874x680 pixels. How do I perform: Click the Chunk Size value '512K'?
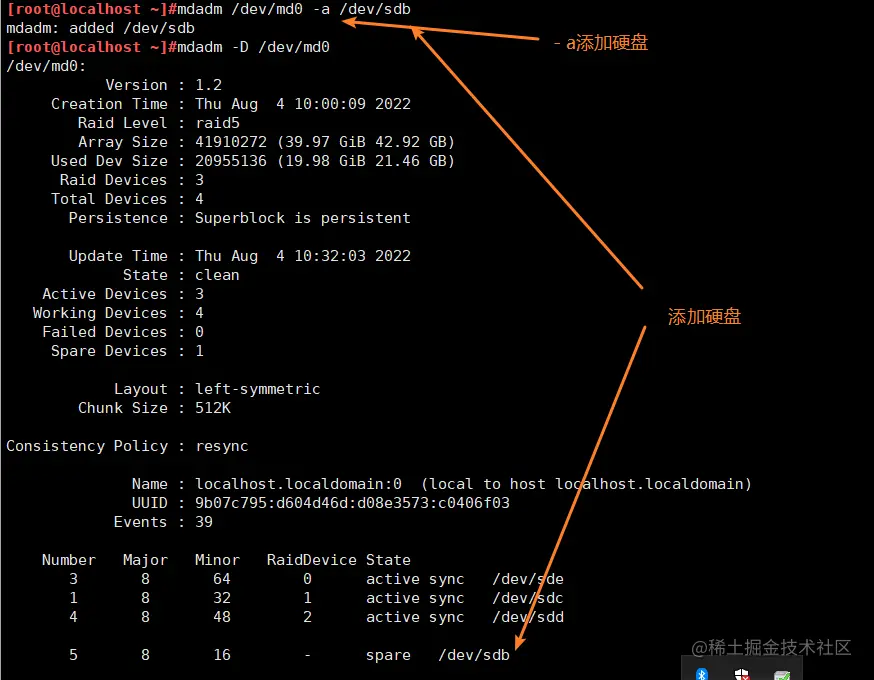pos(213,408)
